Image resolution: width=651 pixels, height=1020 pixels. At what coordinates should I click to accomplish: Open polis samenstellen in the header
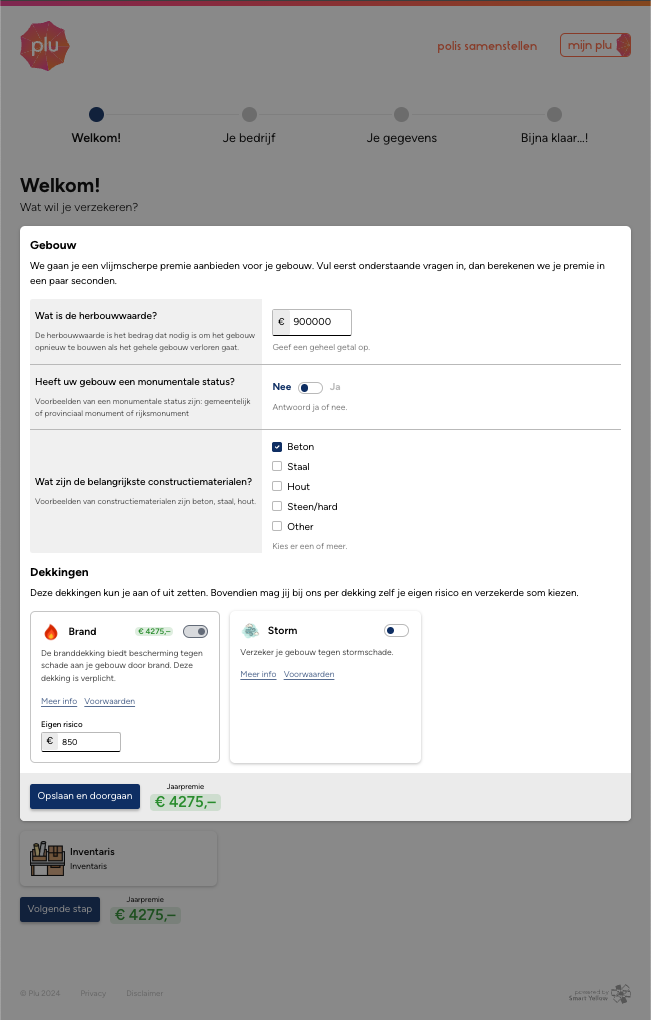pos(487,46)
